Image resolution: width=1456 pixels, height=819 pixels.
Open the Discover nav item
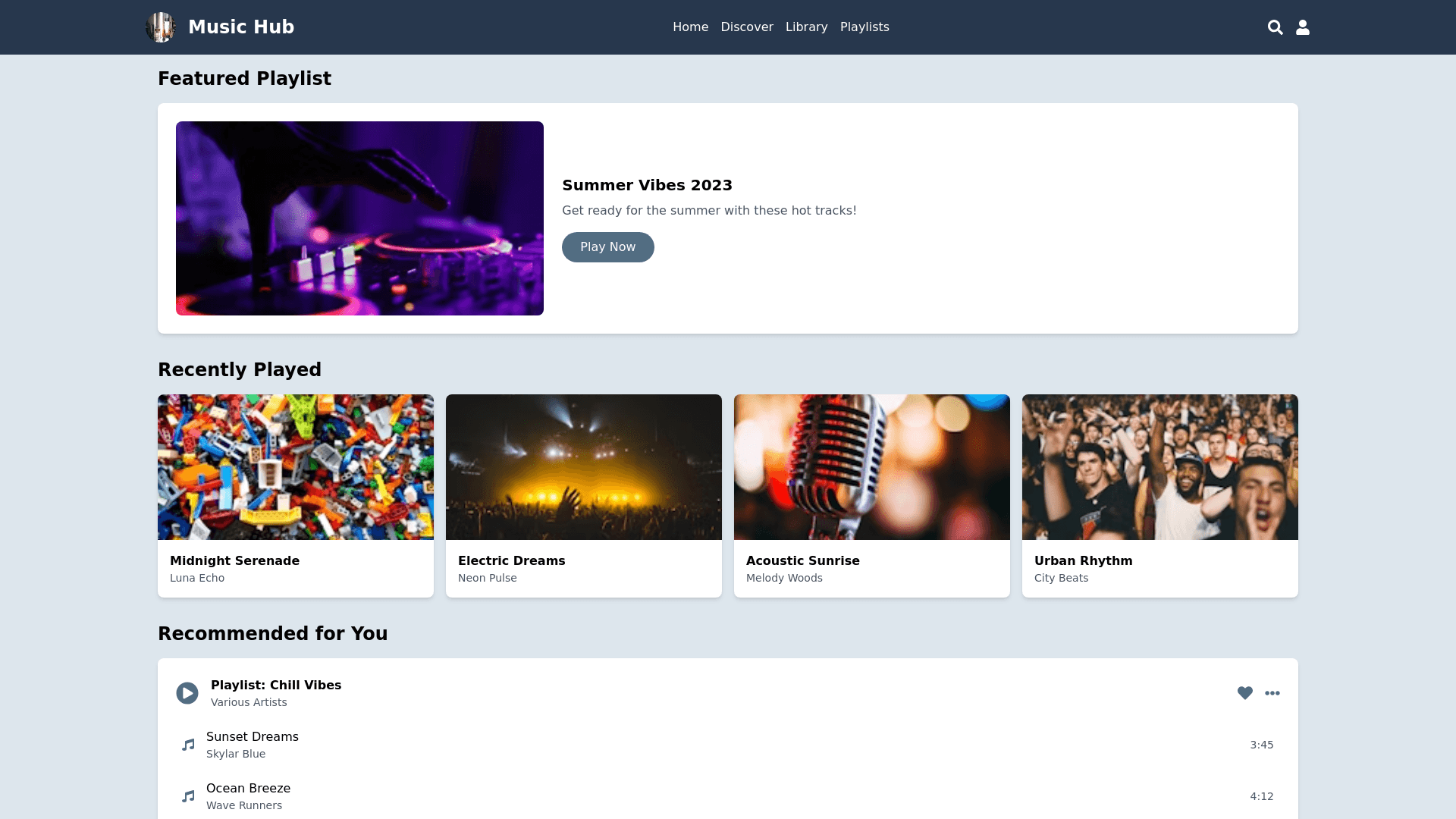click(x=746, y=27)
